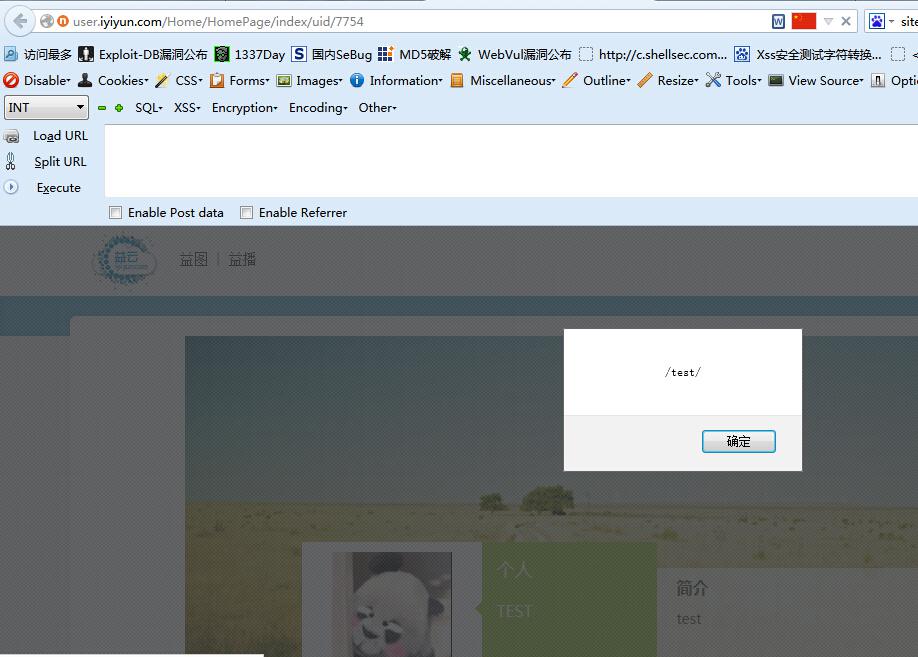Click the Execute play icon
The width and height of the screenshot is (918, 657).
coord(11,187)
